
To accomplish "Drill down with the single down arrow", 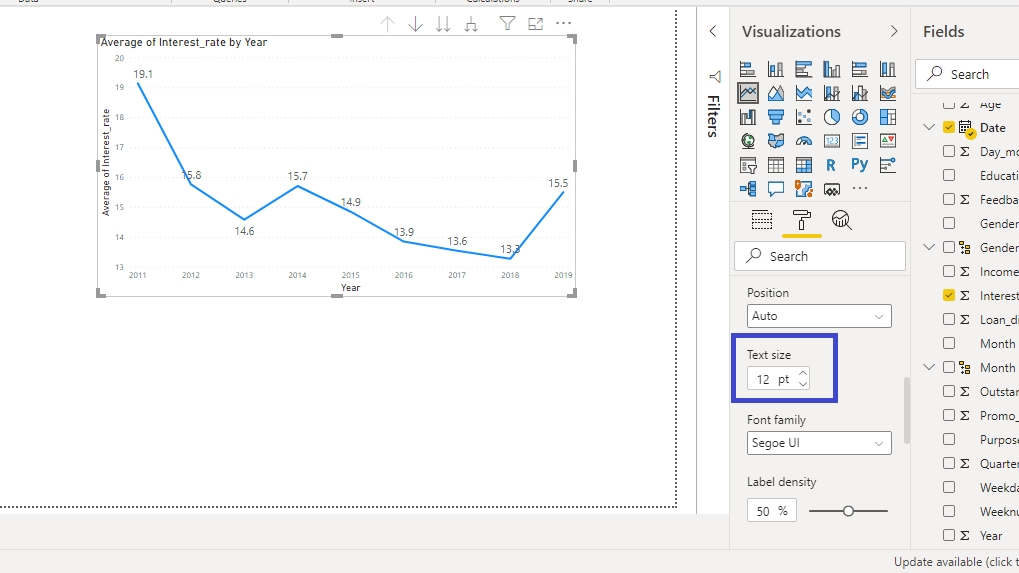I will (x=416, y=24).
